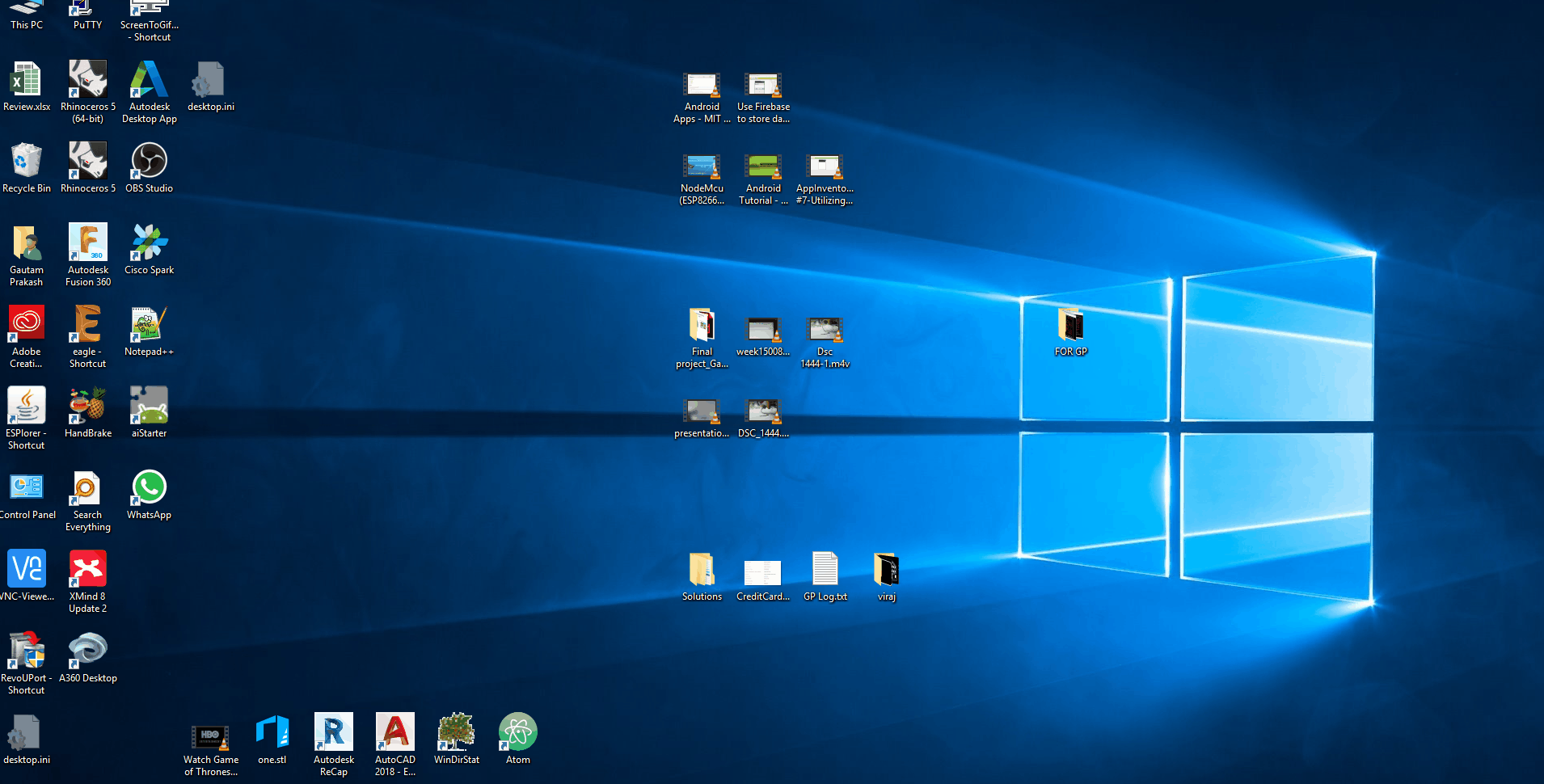The image size is (1544, 784).
Task: Select the Notepad++ icon
Action: coord(150,331)
